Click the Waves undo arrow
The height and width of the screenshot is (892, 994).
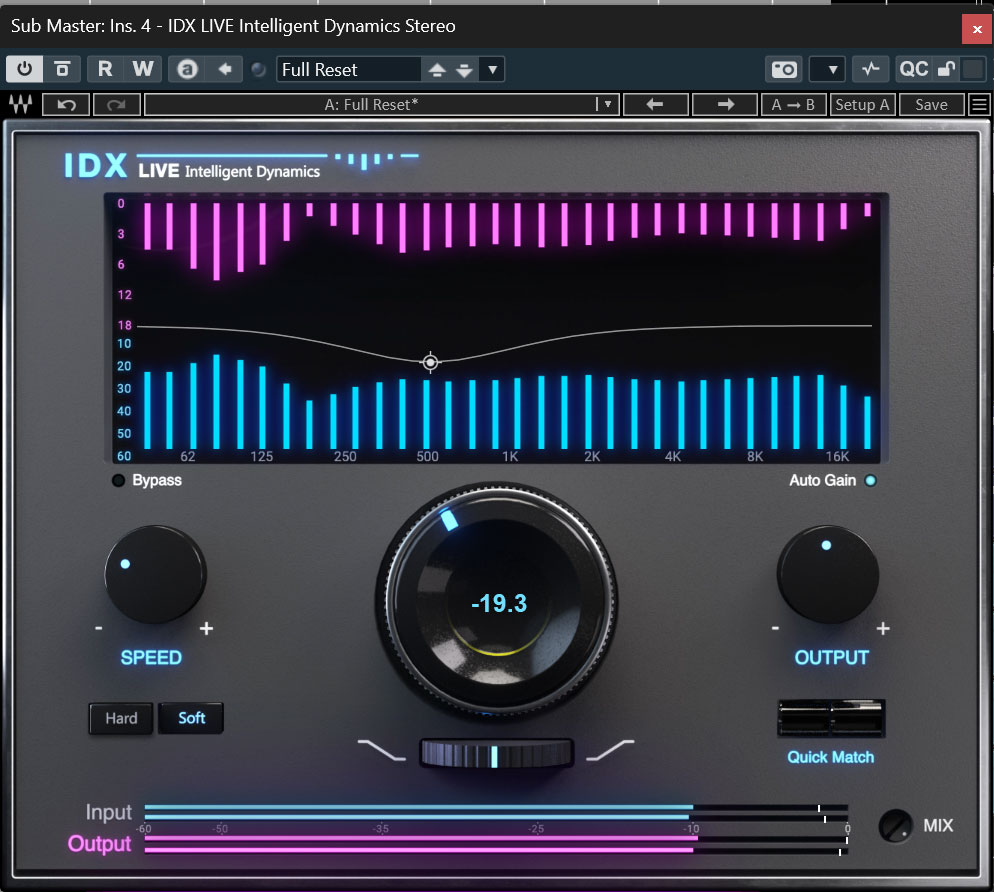[x=66, y=104]
